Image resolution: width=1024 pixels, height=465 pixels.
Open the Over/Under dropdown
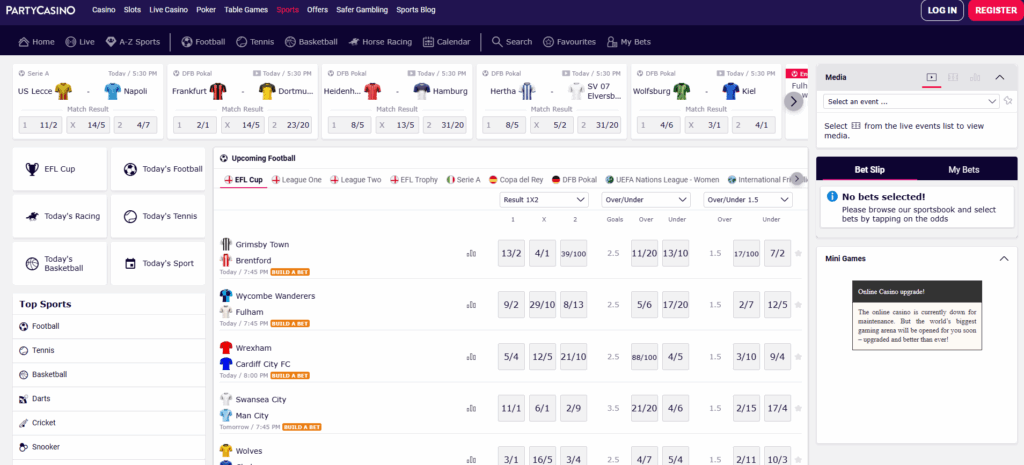pos(646,200)
